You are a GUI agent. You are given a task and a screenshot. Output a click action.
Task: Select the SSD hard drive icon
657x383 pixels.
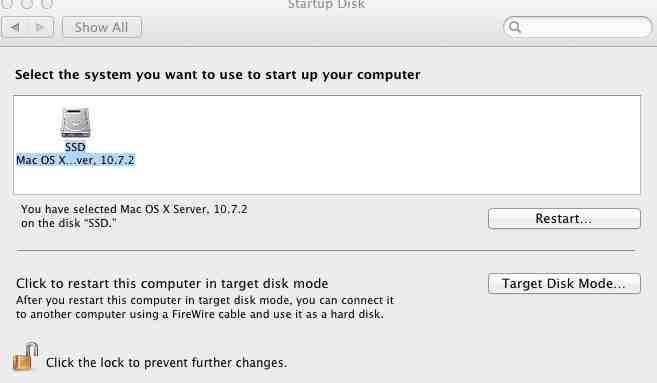(x=75, y=122)
